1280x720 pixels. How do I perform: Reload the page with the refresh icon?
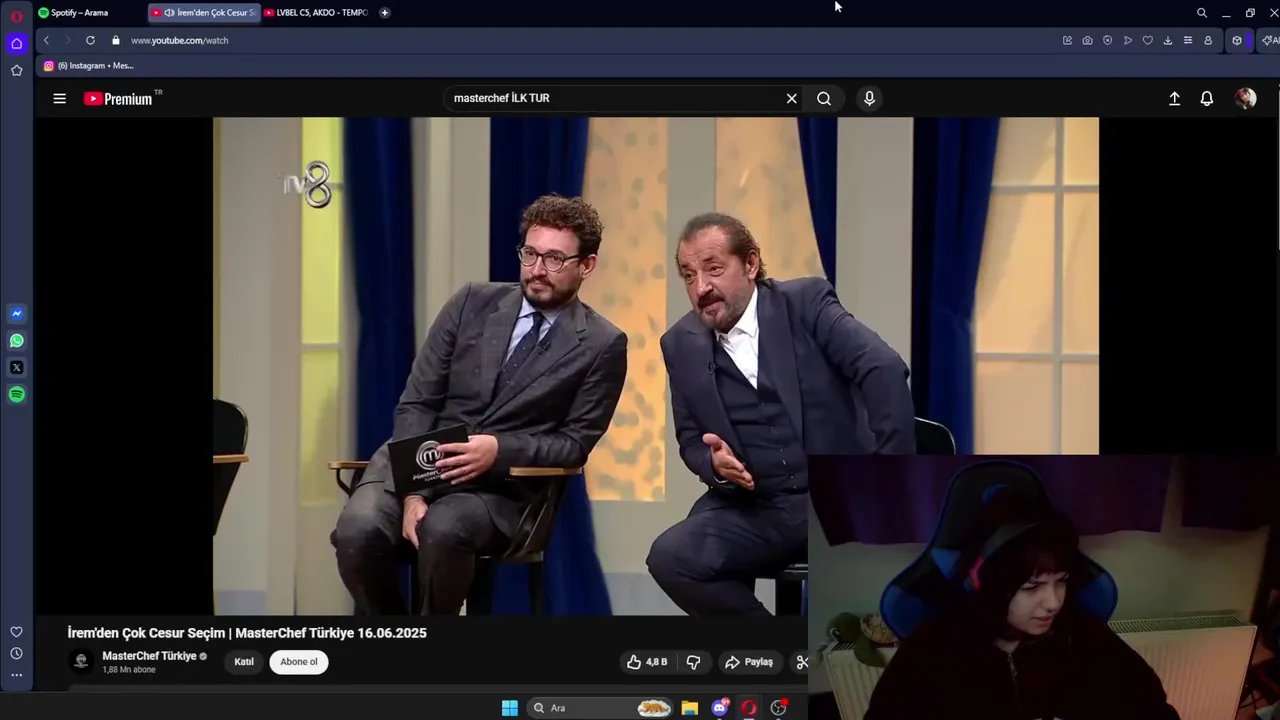[90, 40]
